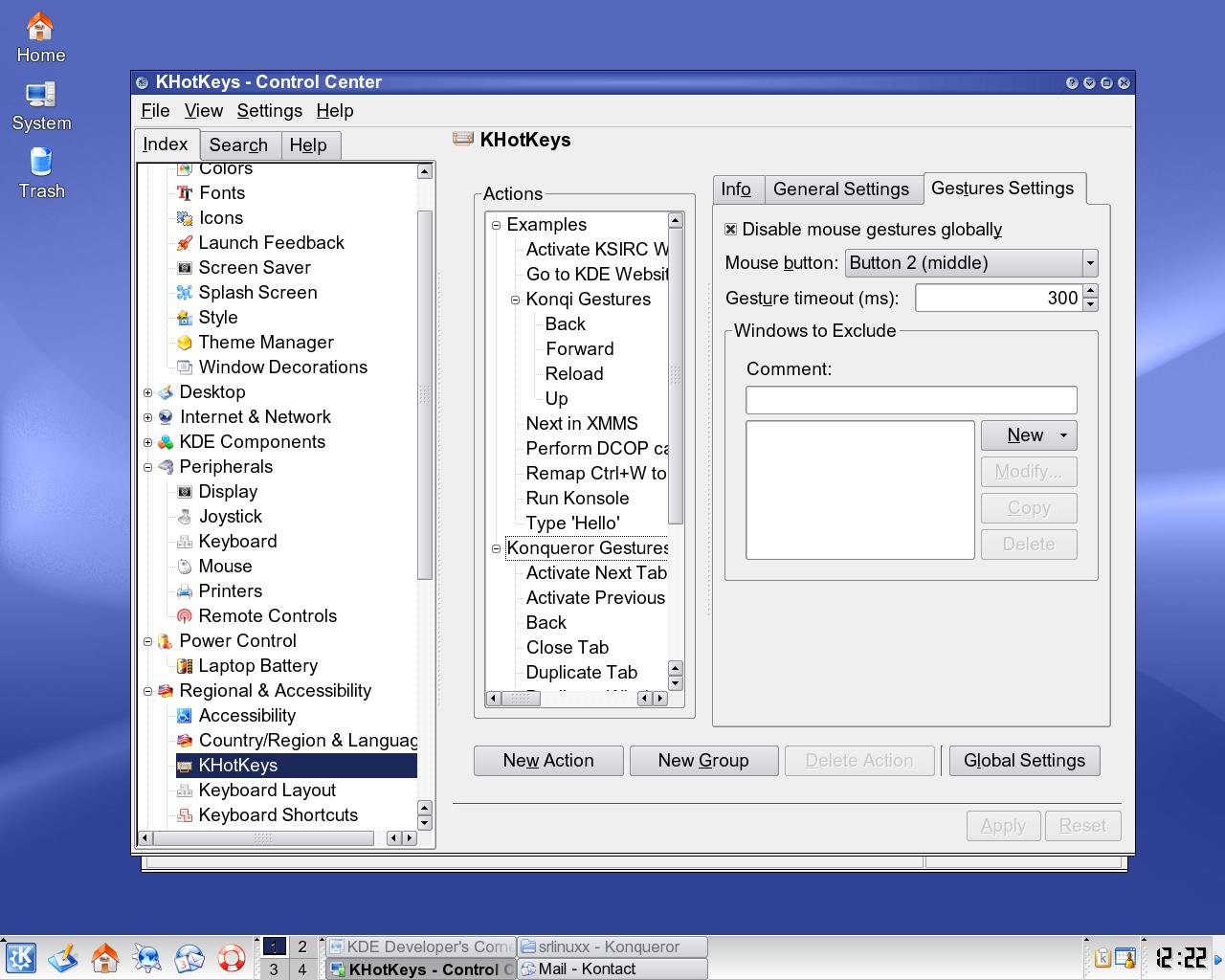
Task: Open the Icons settings icon in the sidebar
Action: 185,218
